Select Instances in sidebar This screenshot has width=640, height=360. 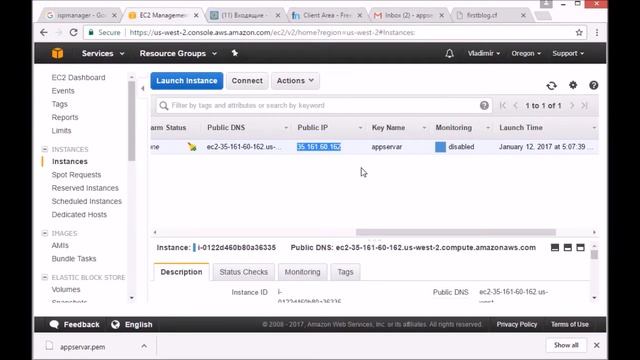click(70, 162)
